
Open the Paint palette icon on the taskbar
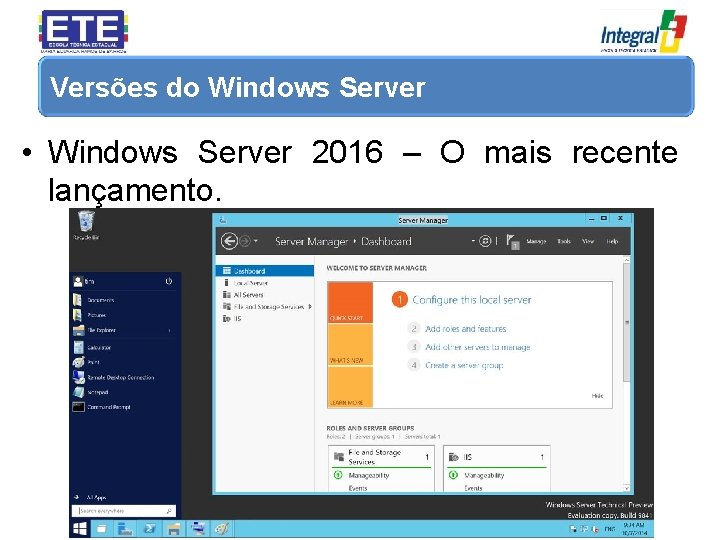222,529
